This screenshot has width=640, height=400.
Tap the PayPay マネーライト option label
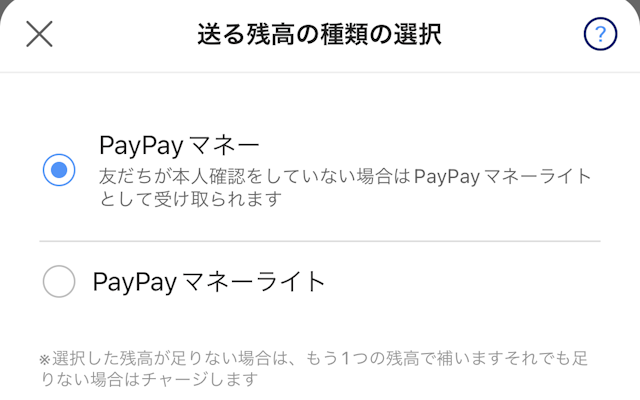[209, 282]
